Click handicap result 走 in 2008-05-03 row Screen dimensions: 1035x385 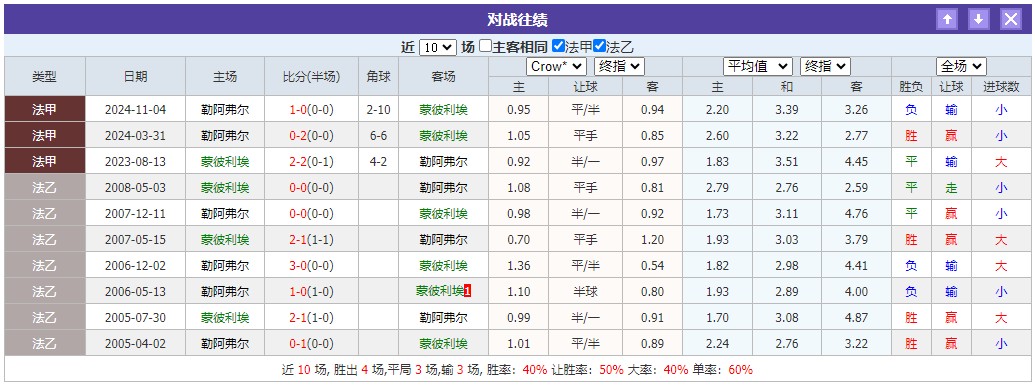coord(951,188)
